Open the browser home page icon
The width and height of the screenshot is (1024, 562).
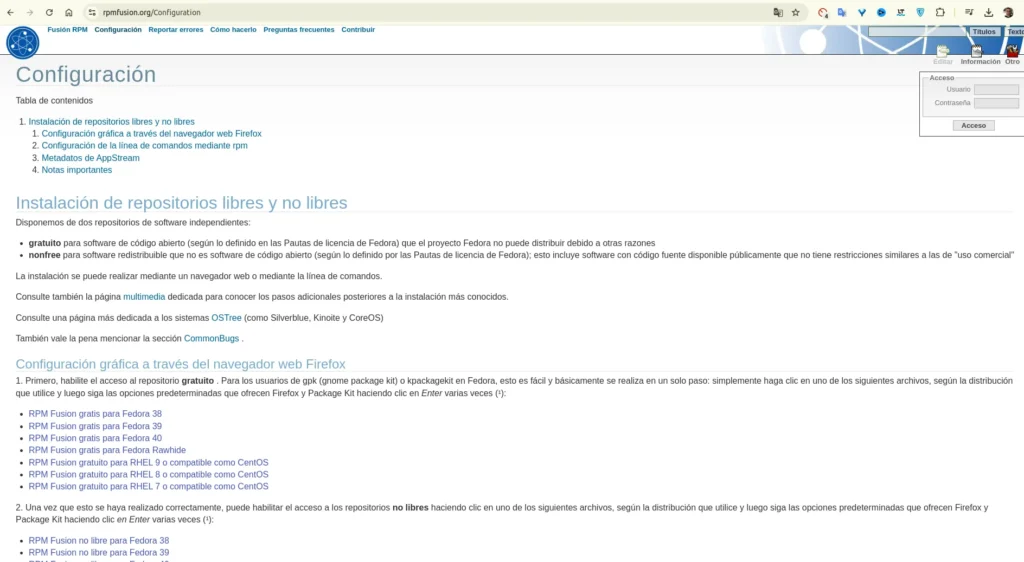pos(69,12)
